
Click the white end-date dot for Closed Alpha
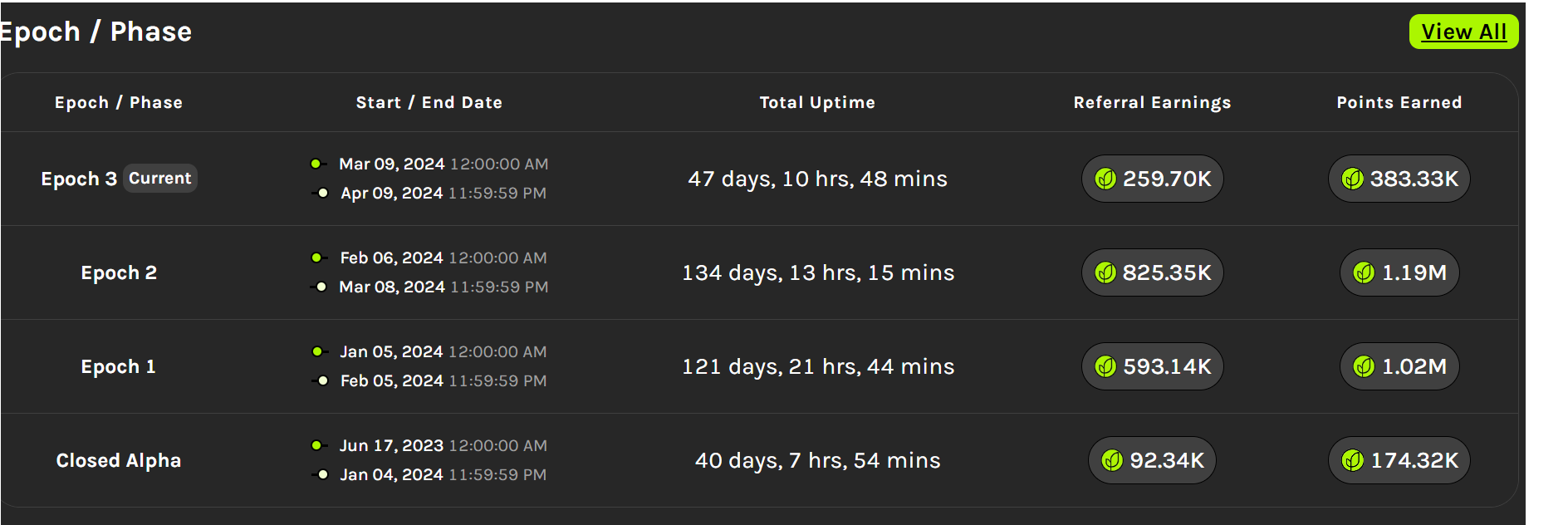322,474
